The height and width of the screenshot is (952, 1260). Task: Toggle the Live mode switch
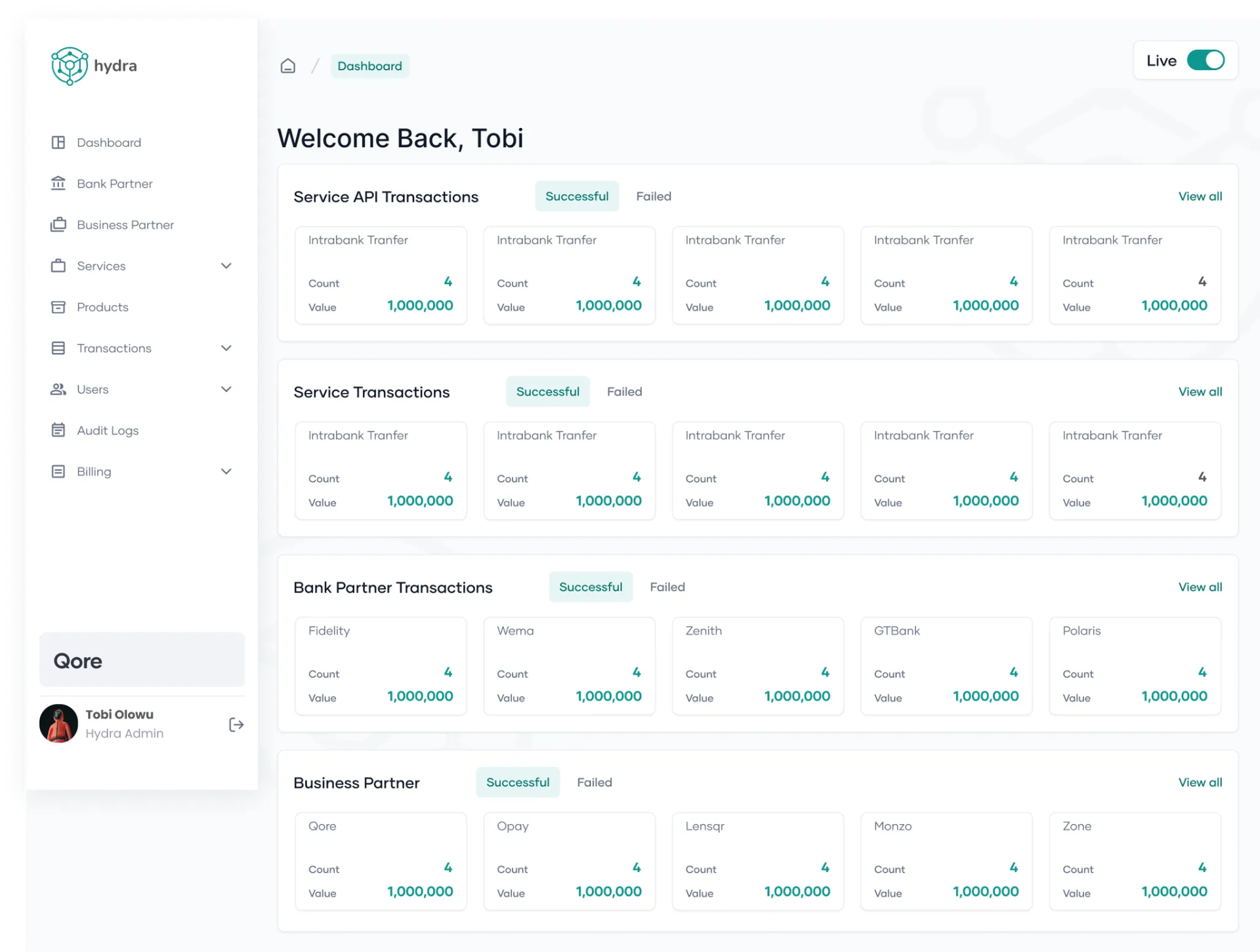coord(1206,60)
